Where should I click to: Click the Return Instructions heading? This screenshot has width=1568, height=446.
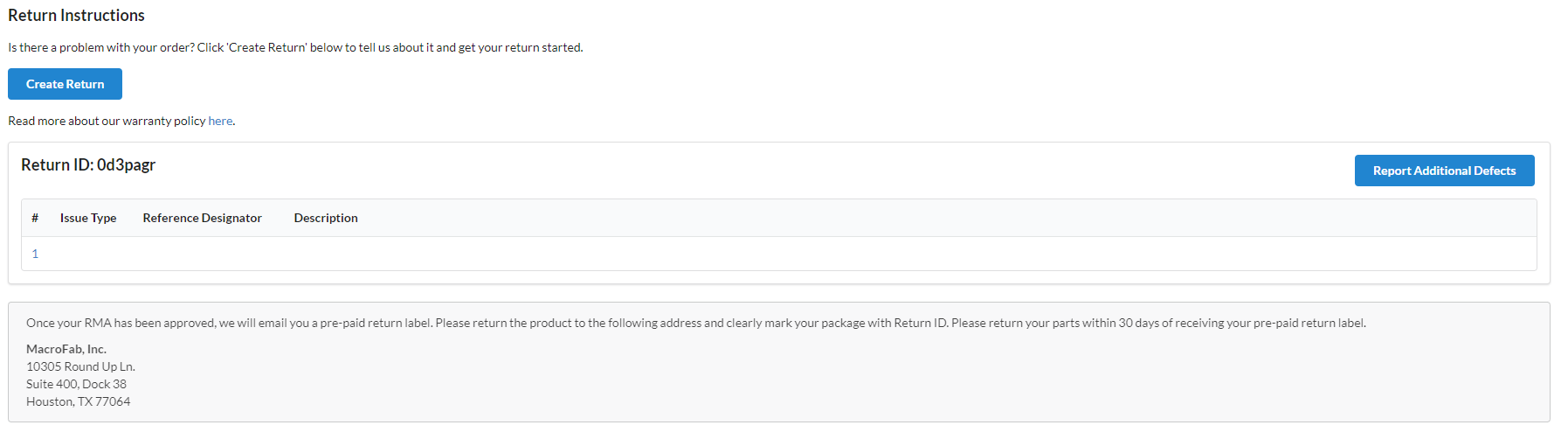(x=76, y=15)
